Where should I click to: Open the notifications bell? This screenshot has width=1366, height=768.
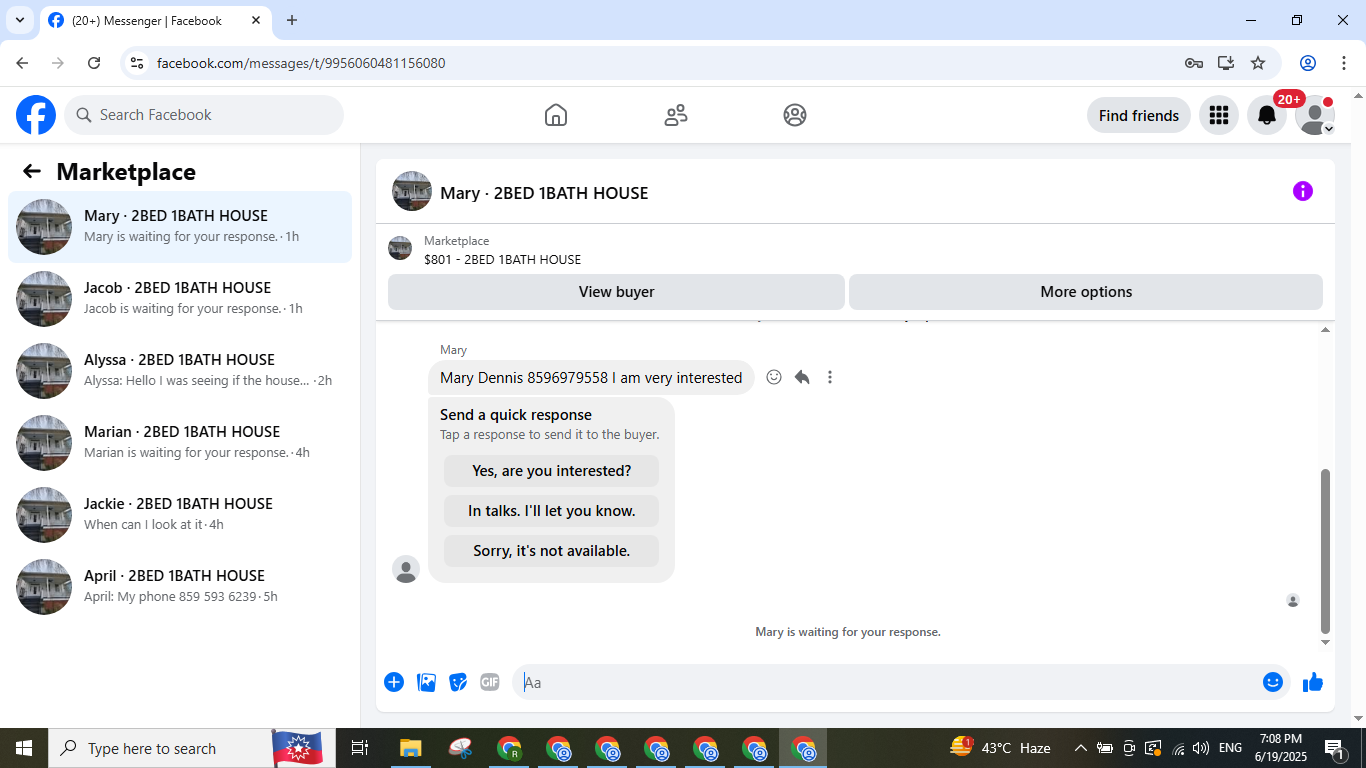point(1267,115)
